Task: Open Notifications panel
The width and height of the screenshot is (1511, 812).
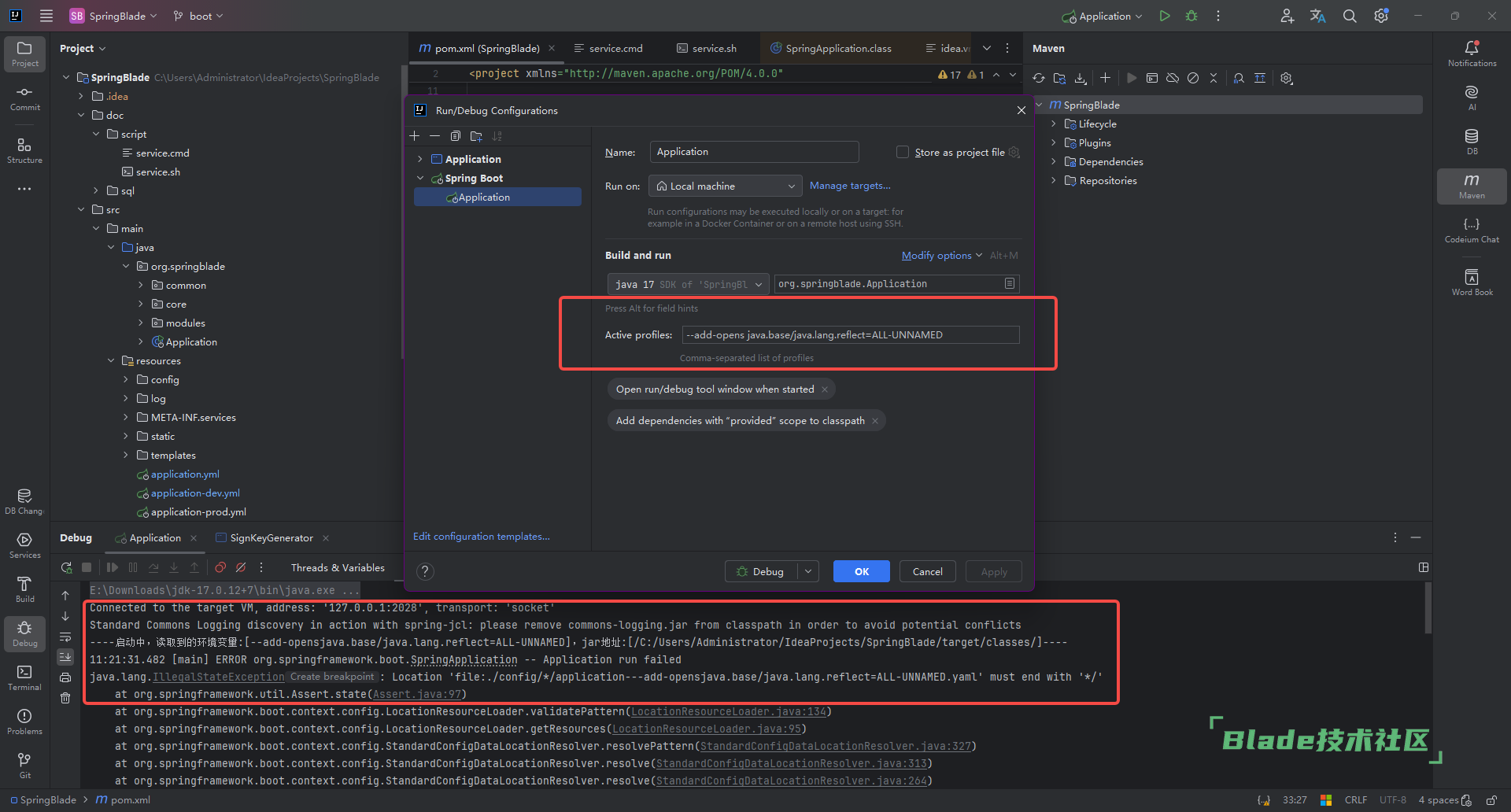Action: click(1472, 54)
